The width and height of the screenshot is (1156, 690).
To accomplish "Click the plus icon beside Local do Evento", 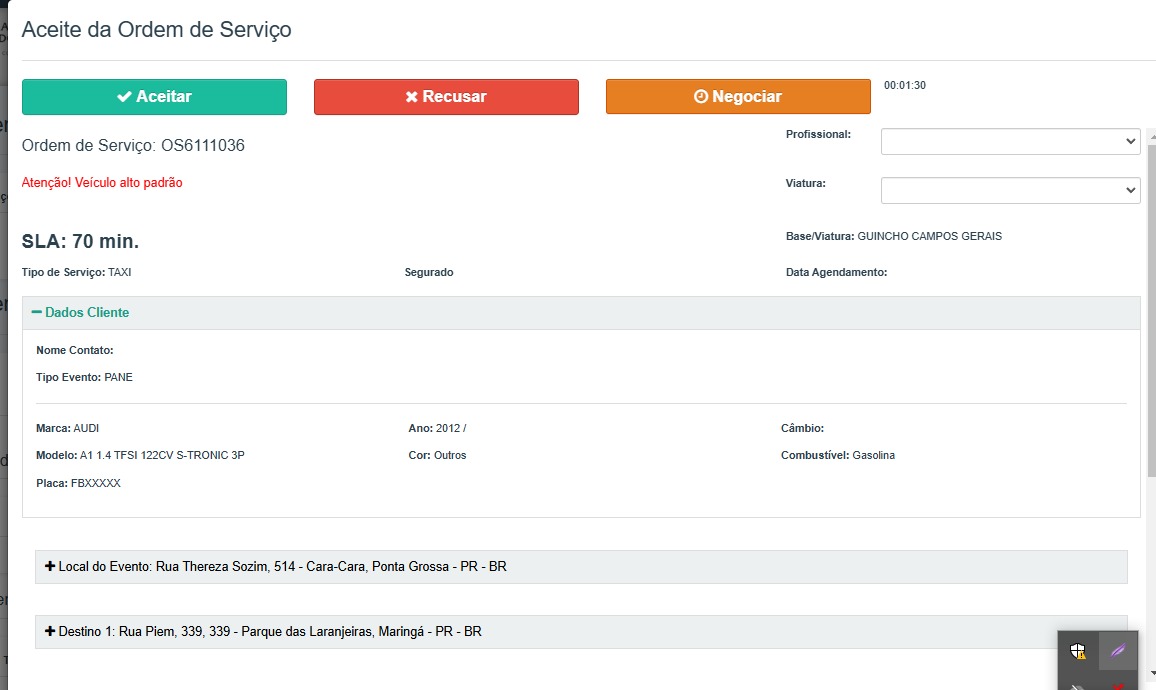I will pos(50,567).
